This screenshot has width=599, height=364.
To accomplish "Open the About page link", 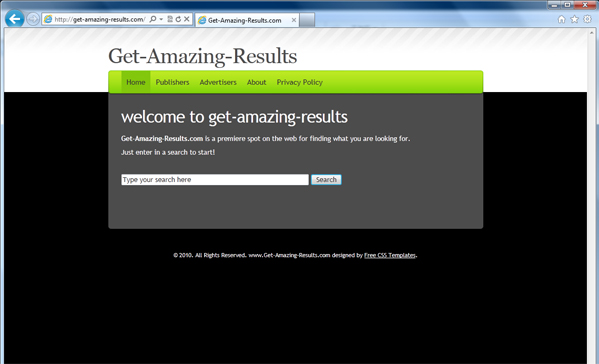I will pyautogui.click(x=256, y=82).
